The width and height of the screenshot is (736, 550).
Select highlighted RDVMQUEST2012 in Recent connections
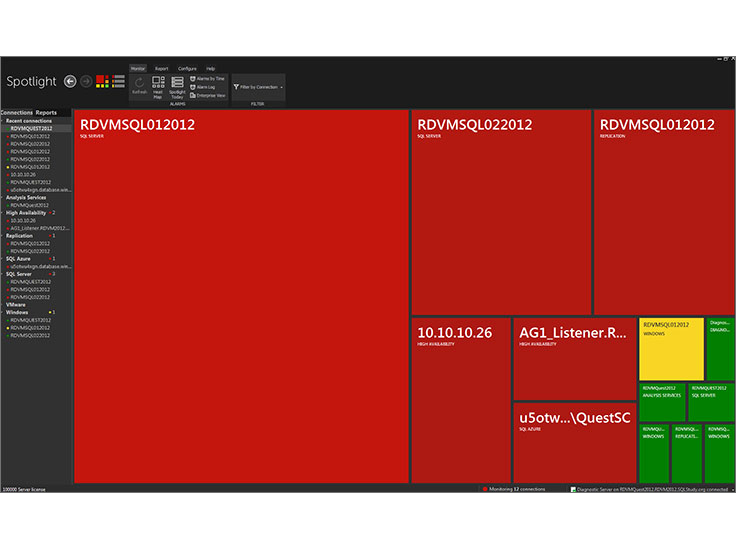click(31, 129)
